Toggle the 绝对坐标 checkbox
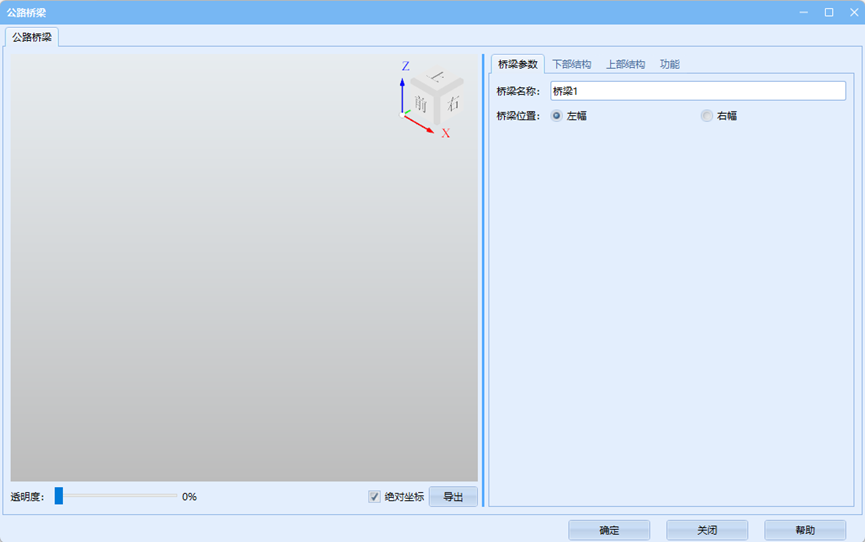The image size is (865, 542). 375,496
